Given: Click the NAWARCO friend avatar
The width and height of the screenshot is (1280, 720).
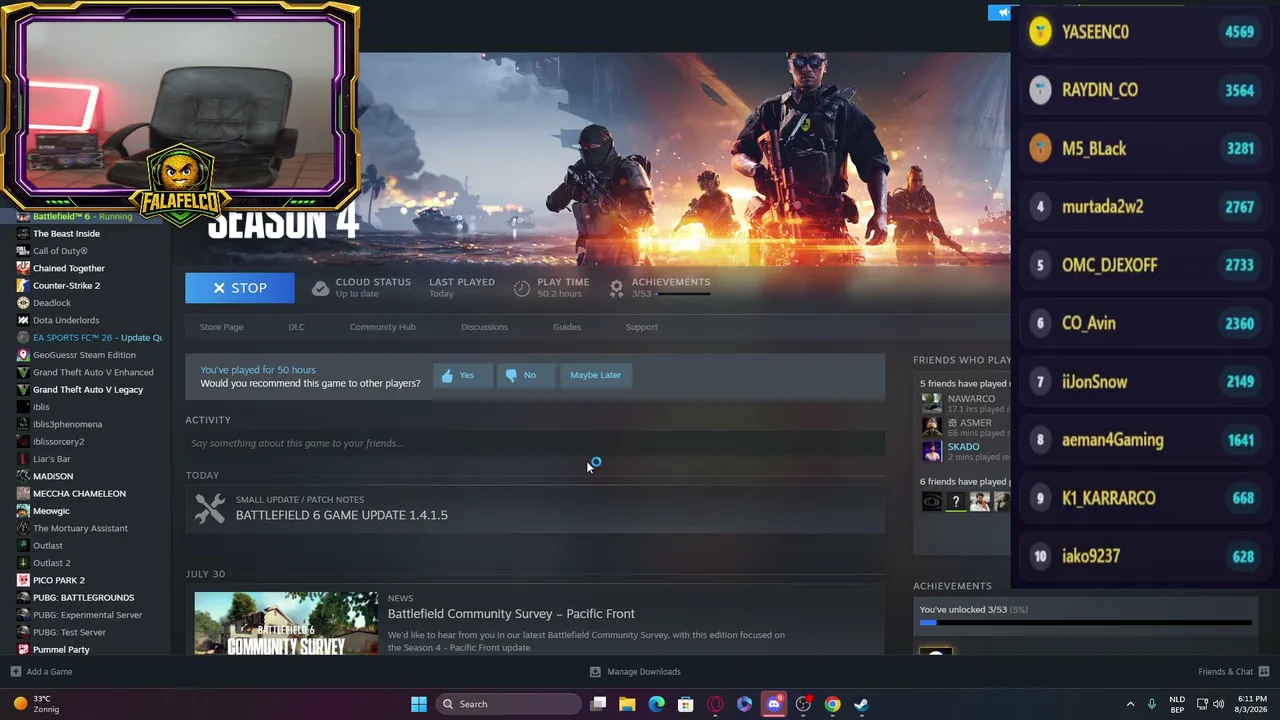Looking at the screenshot, I should (932, 403).
